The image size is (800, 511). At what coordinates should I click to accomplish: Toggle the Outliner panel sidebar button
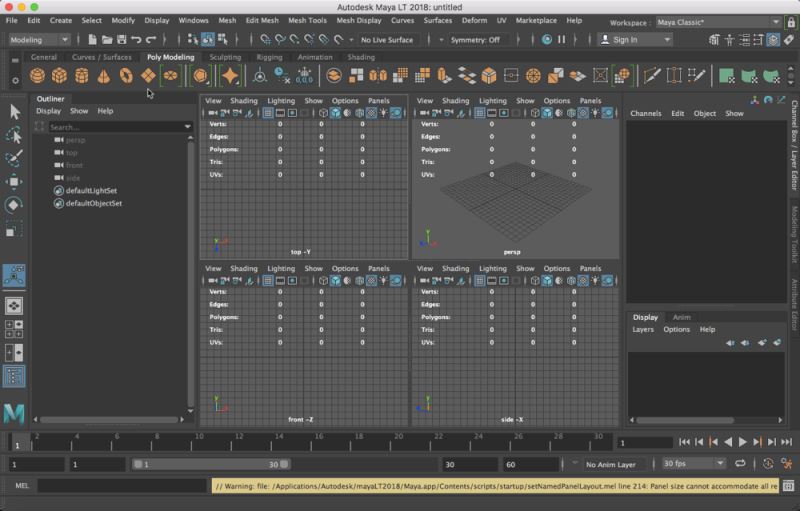(14, 376)
